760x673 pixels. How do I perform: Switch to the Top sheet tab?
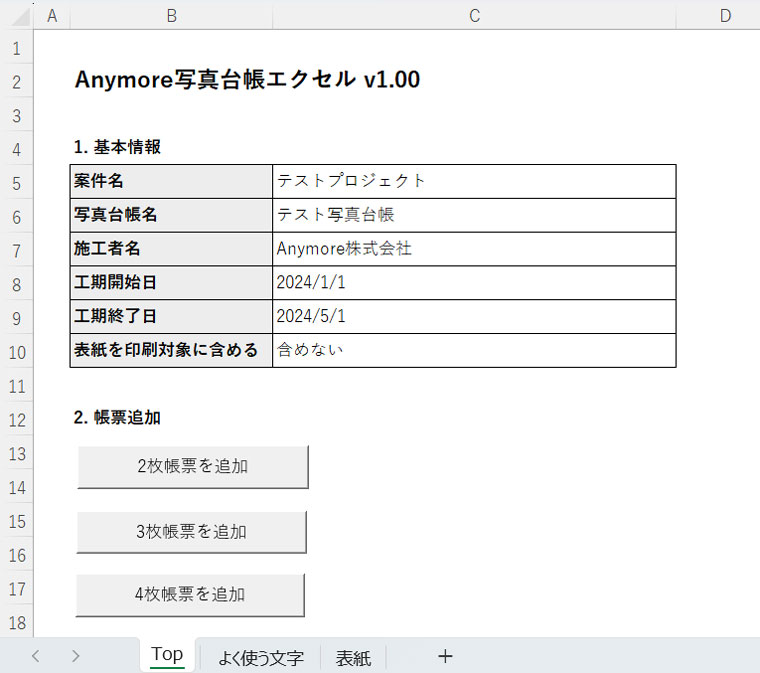click(167, 655)
